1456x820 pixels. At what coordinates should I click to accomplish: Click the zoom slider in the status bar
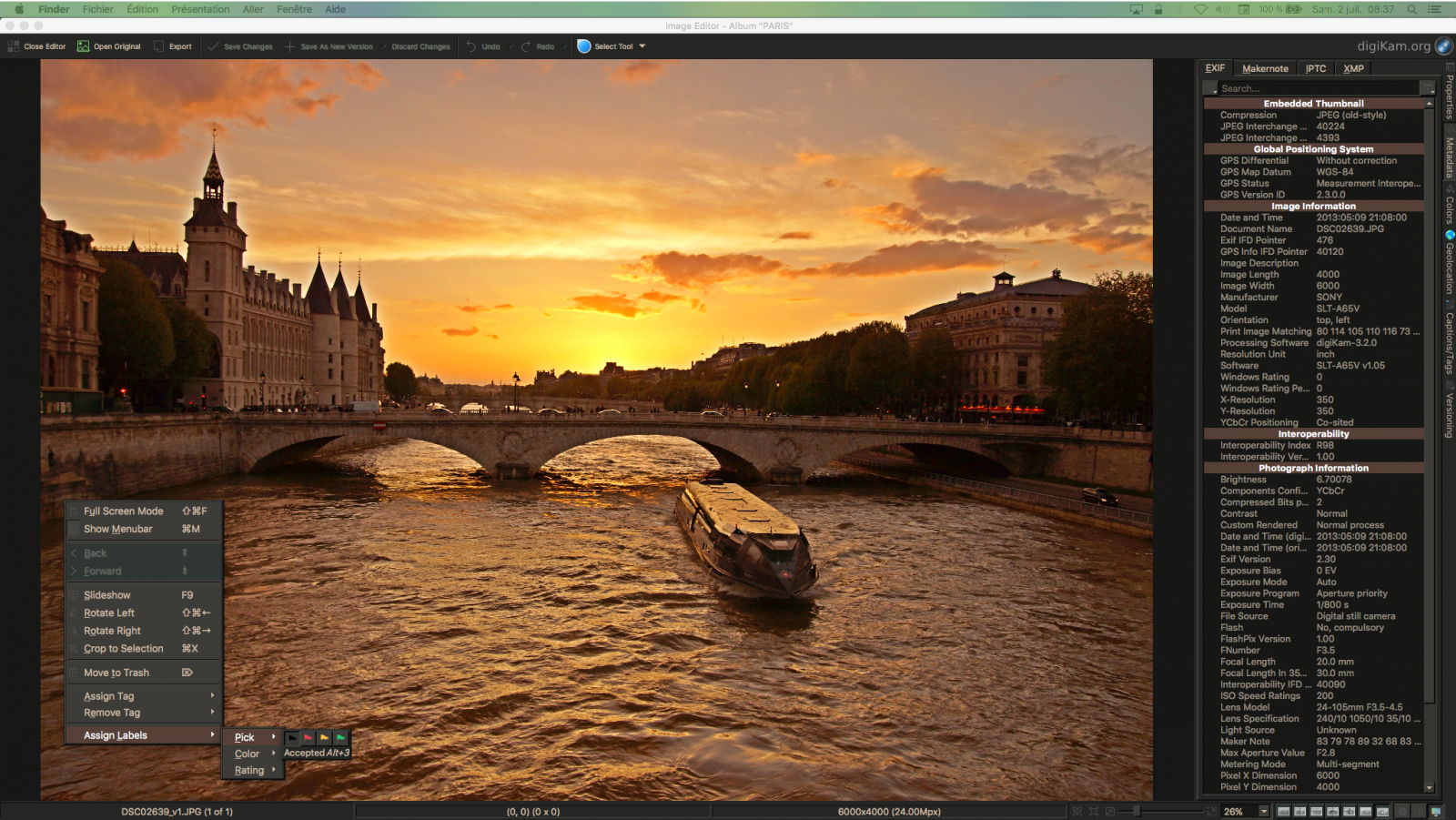tap(1137, 811)
